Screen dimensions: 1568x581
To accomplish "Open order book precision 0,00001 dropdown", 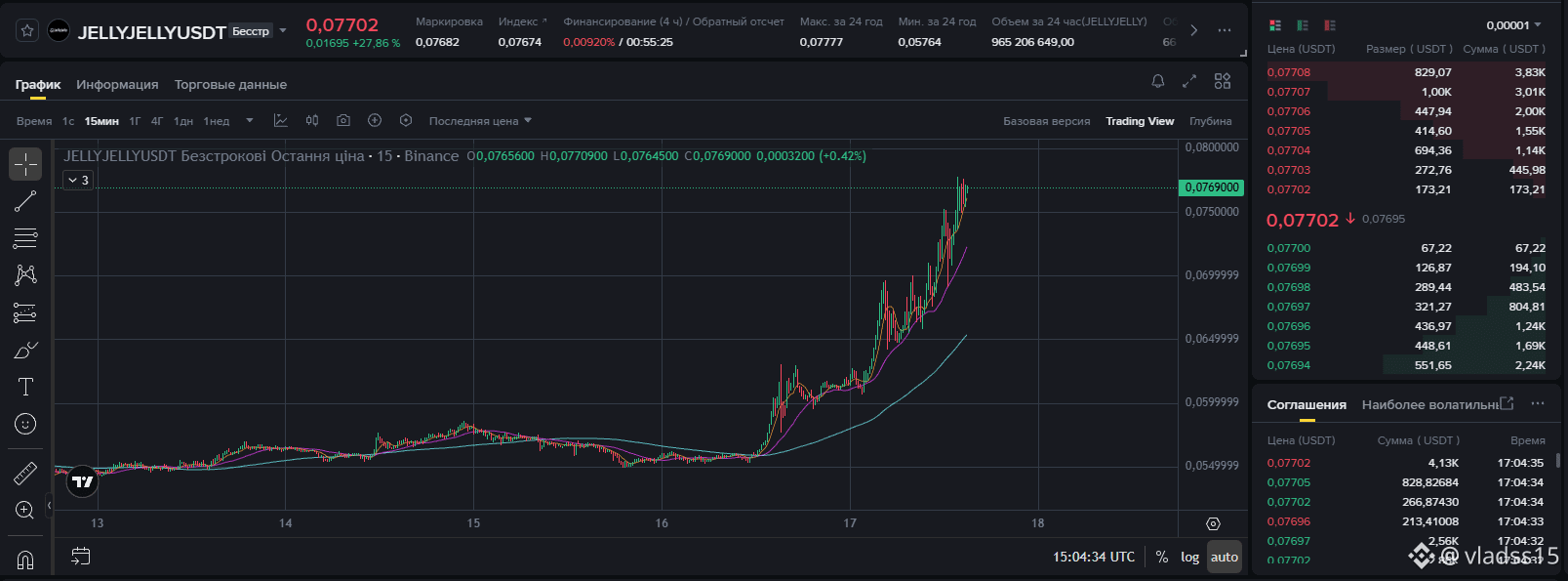I will [x=1513, y=25].
